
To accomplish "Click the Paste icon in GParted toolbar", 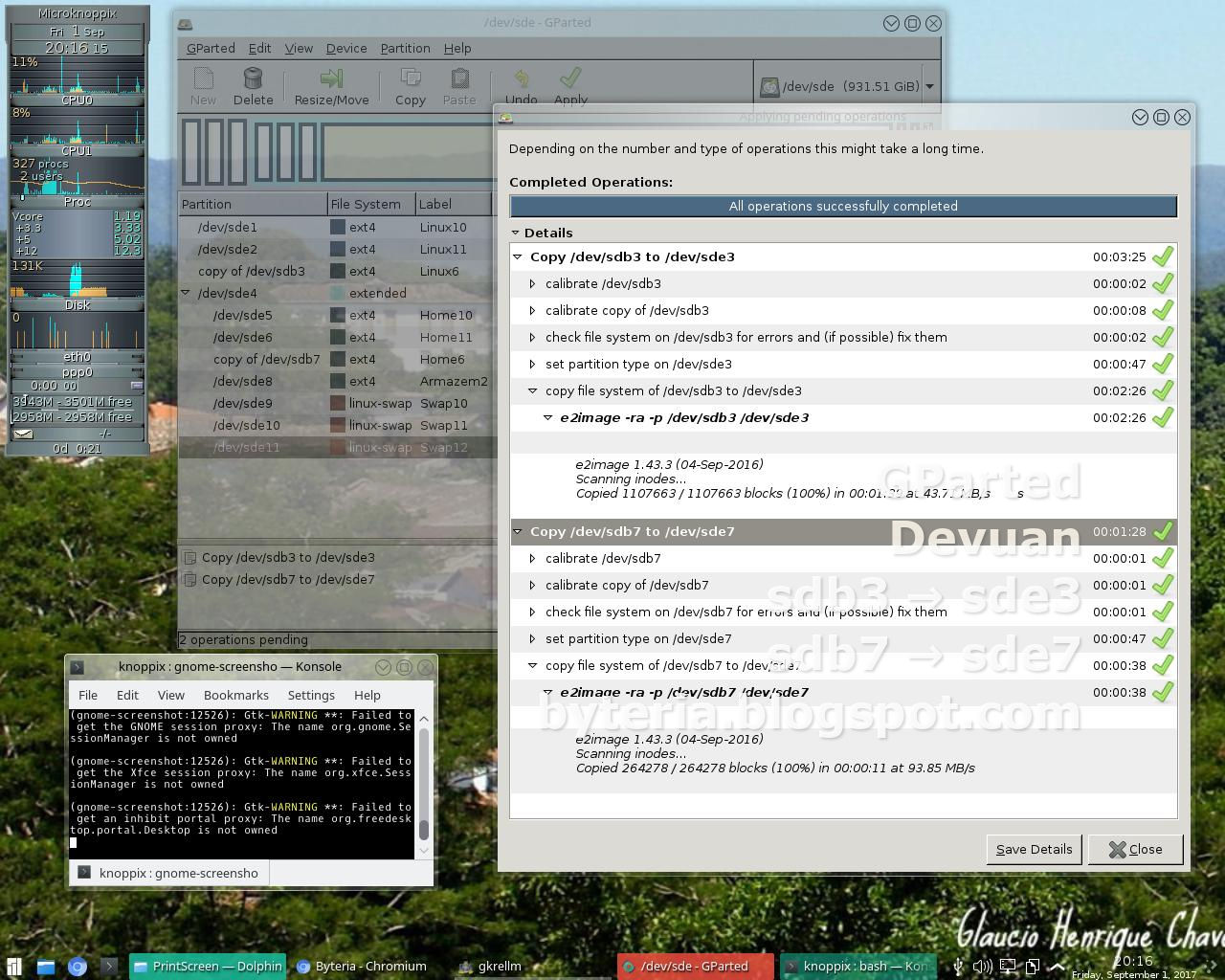I will (x=459, y=86).
